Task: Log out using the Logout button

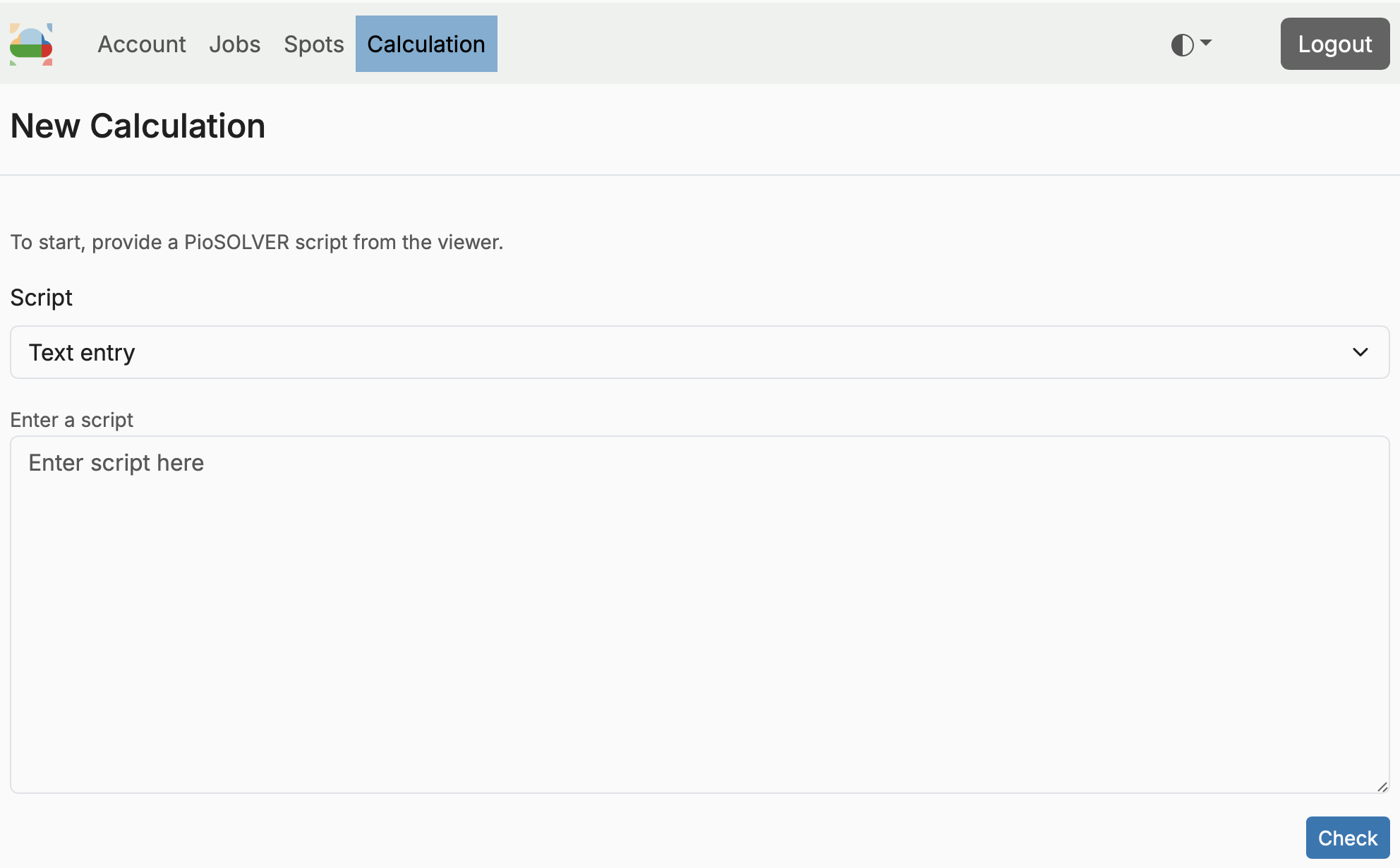Action: [1335, 44]
